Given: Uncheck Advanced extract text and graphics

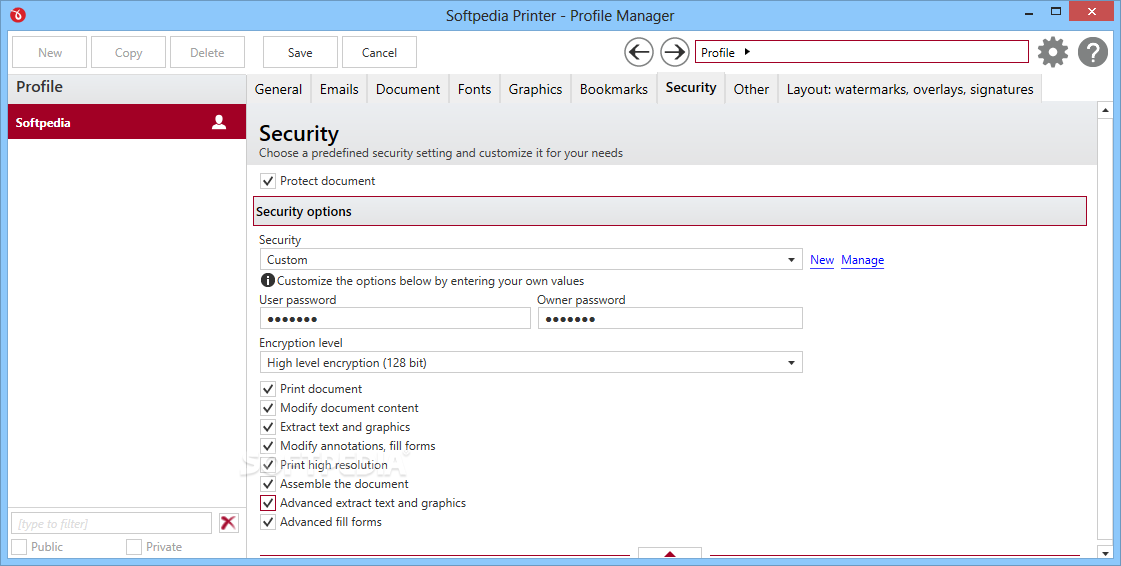Looking at the screenshot, I should point(267,503).
